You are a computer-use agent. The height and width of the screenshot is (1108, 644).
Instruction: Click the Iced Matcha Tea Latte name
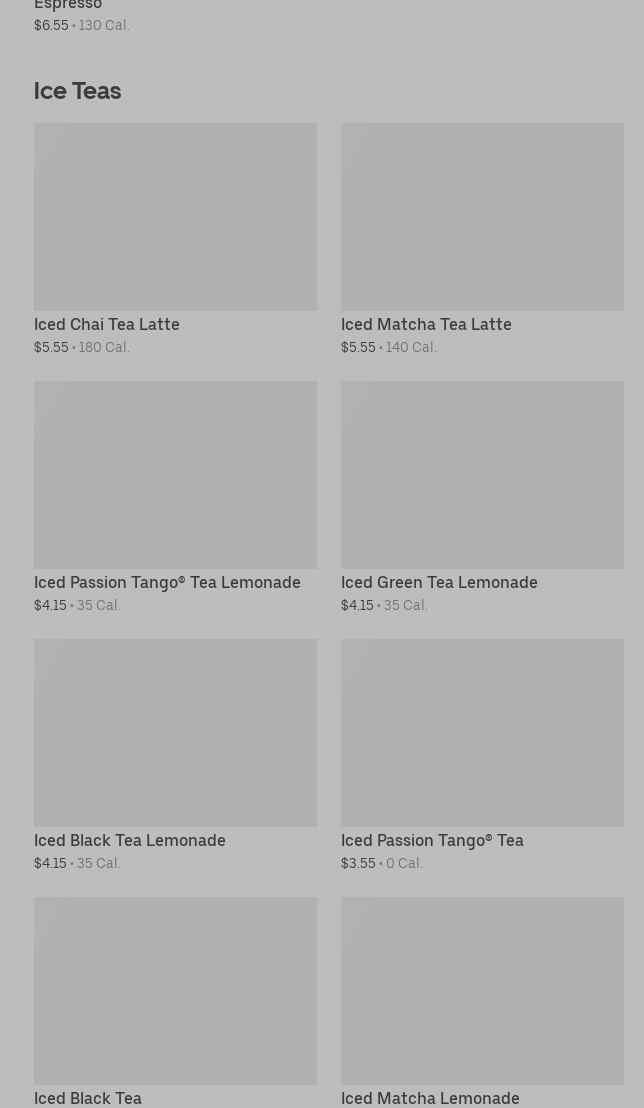click(x=426, y=324)
